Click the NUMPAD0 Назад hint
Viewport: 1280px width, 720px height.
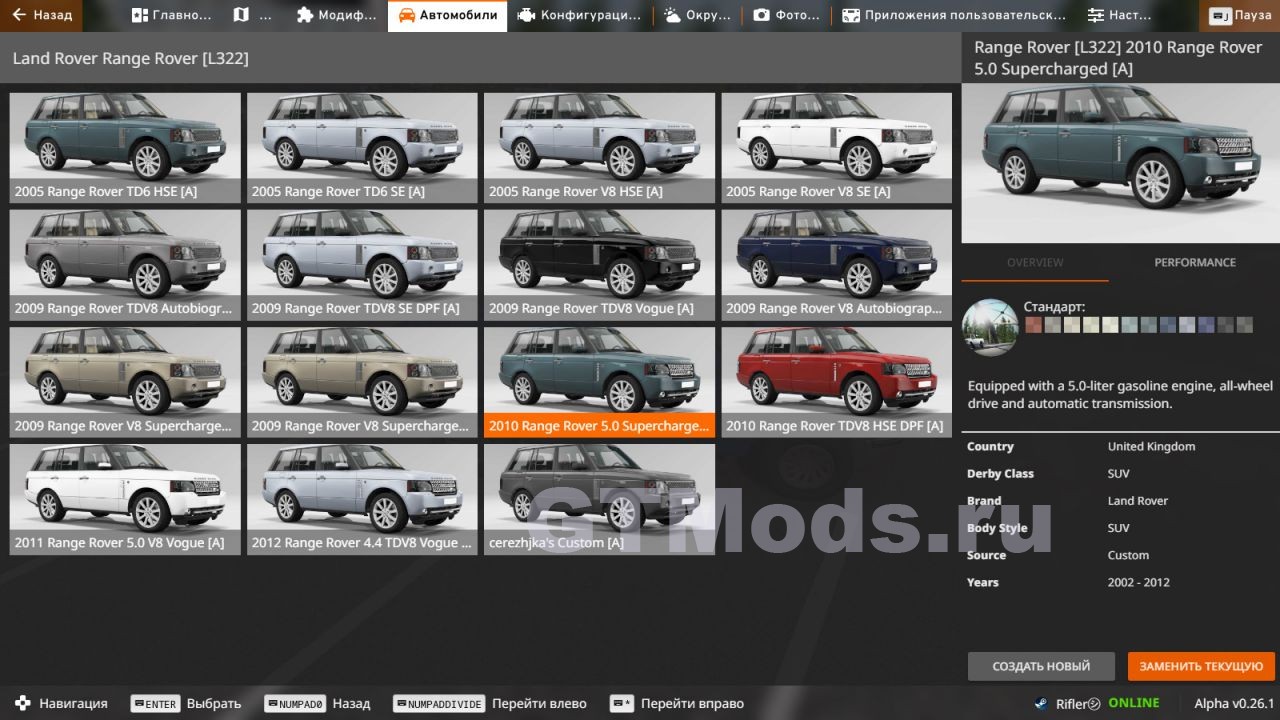tap(317, 703)
